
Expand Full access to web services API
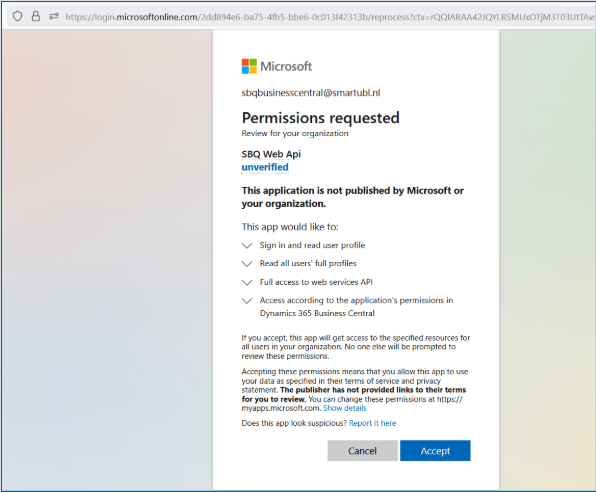point(247,283)
